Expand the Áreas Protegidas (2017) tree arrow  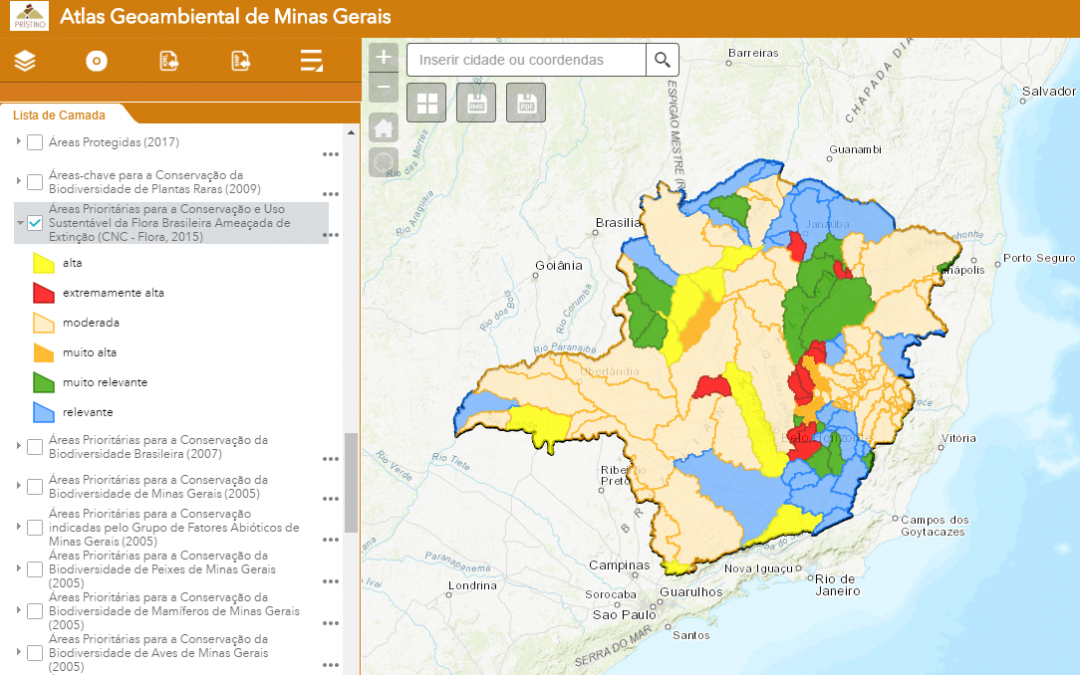pyautogui.click(x=18, y=142)
